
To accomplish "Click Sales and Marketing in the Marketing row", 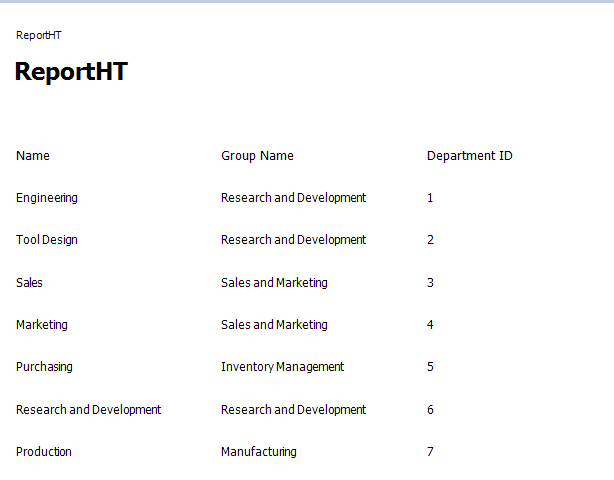I will tap(274, 325).
